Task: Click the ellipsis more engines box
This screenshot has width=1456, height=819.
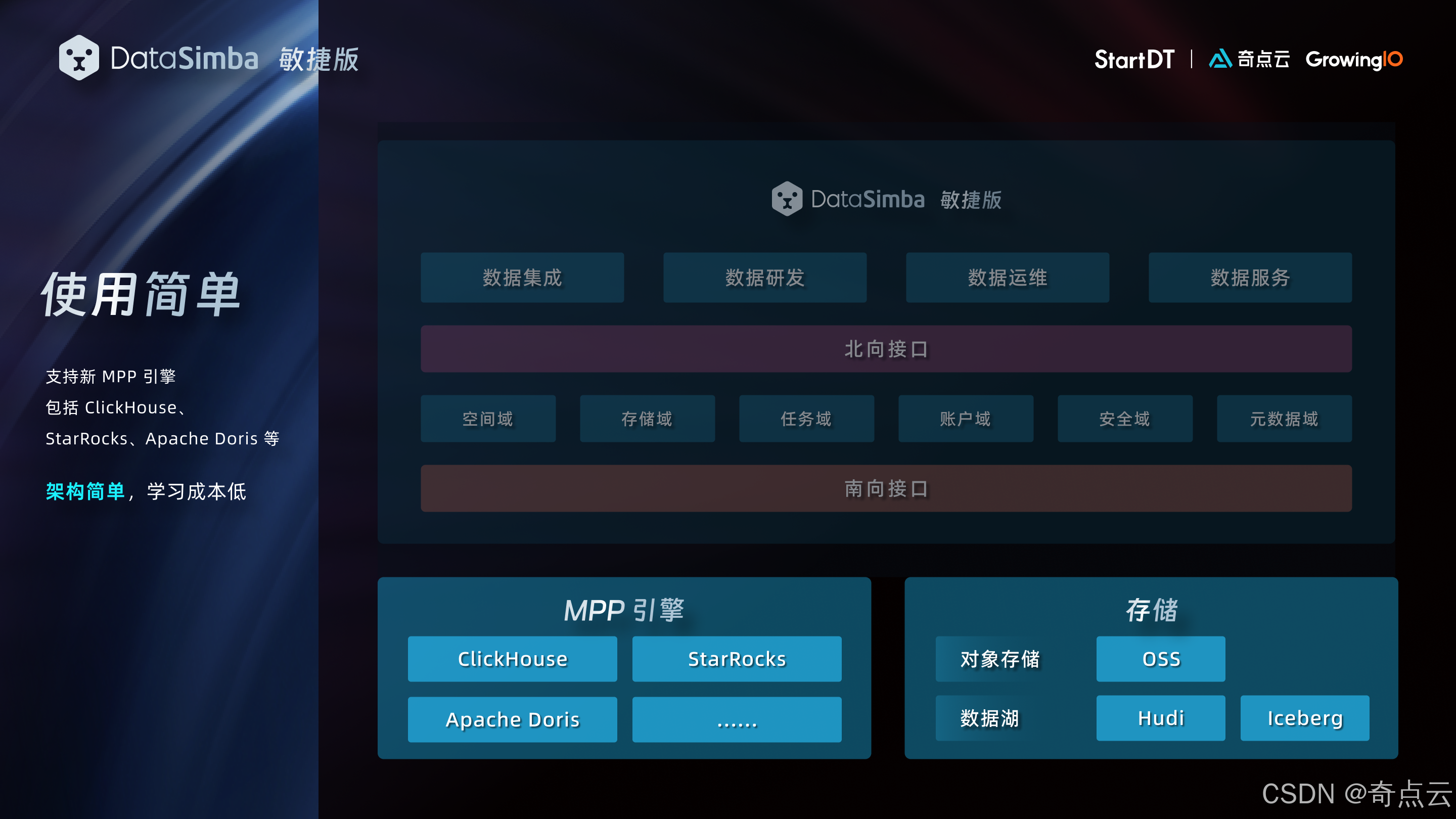Action: point(737,719)
